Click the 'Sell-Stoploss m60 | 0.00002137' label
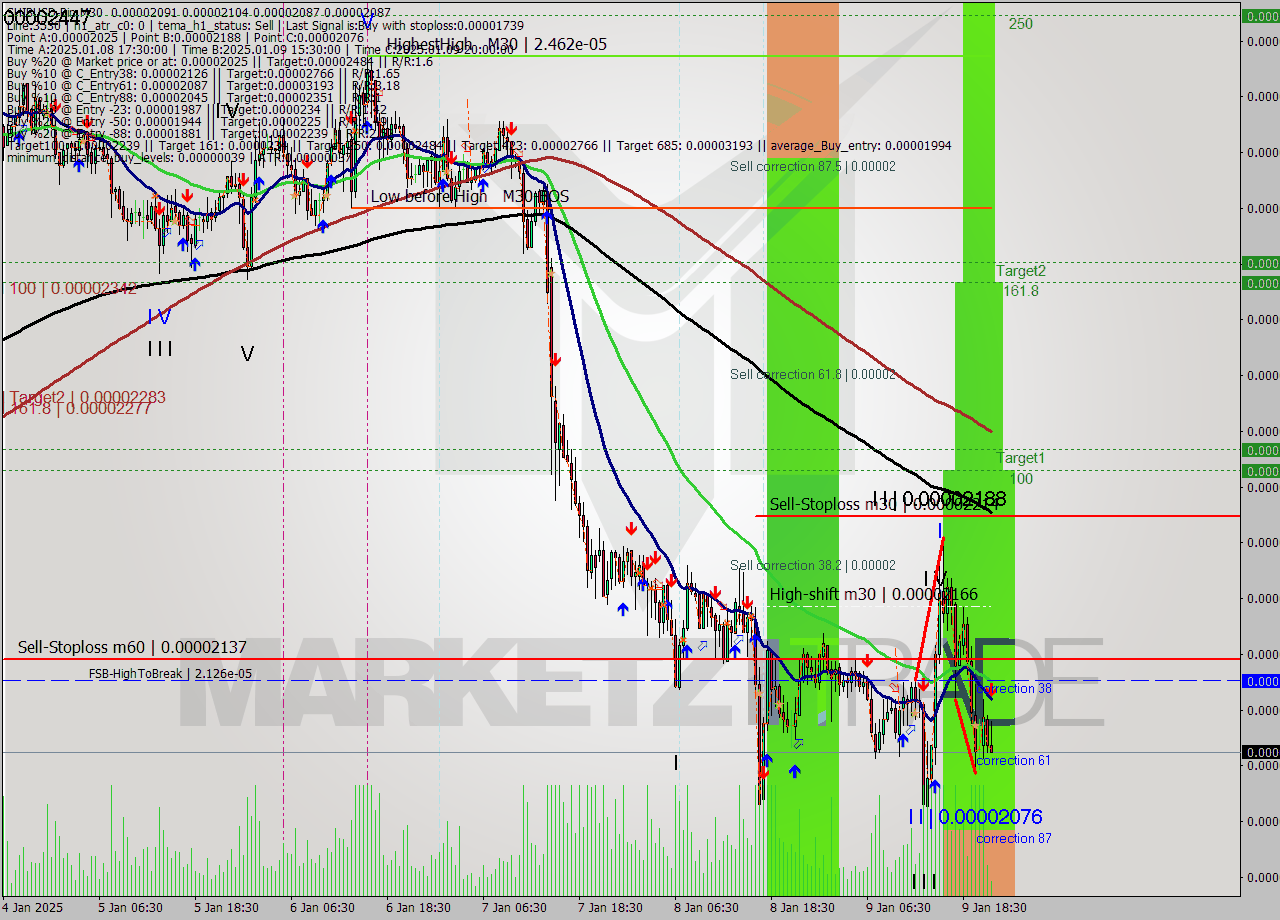1280x920 pixels. click(x=131, y=647)
